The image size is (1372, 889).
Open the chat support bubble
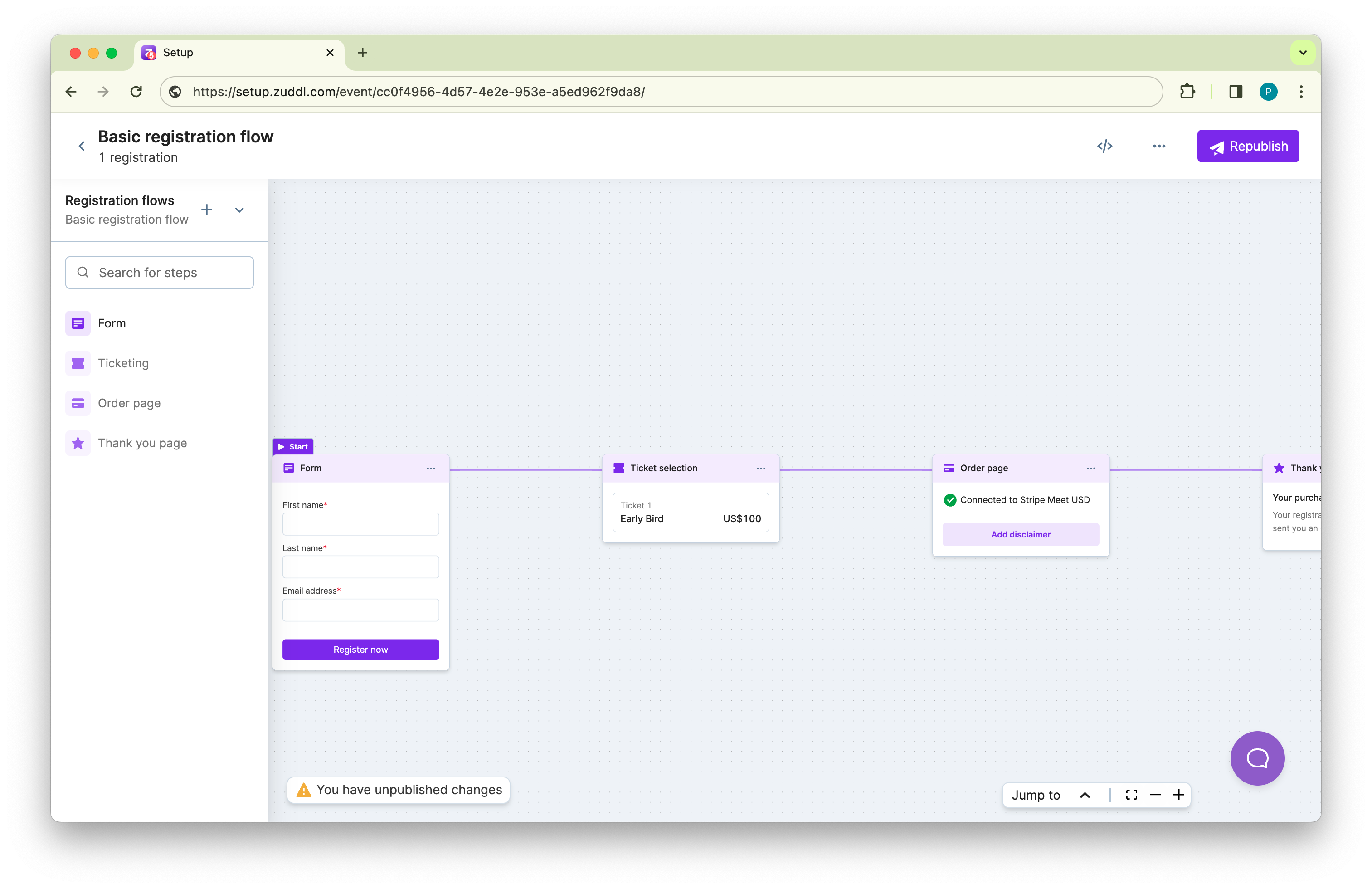(x=1257, y=758)
